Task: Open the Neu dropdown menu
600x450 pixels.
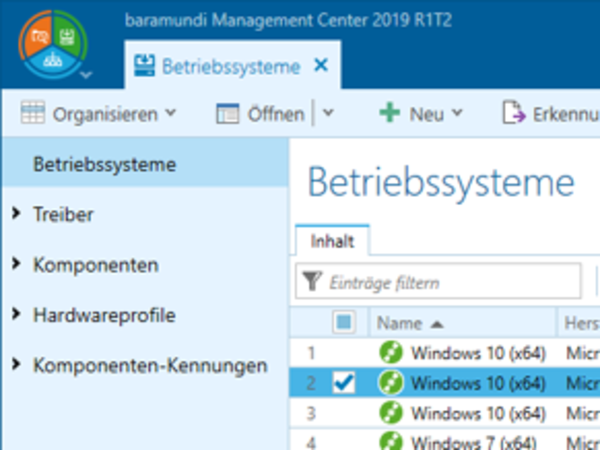Action: [457, 113]
